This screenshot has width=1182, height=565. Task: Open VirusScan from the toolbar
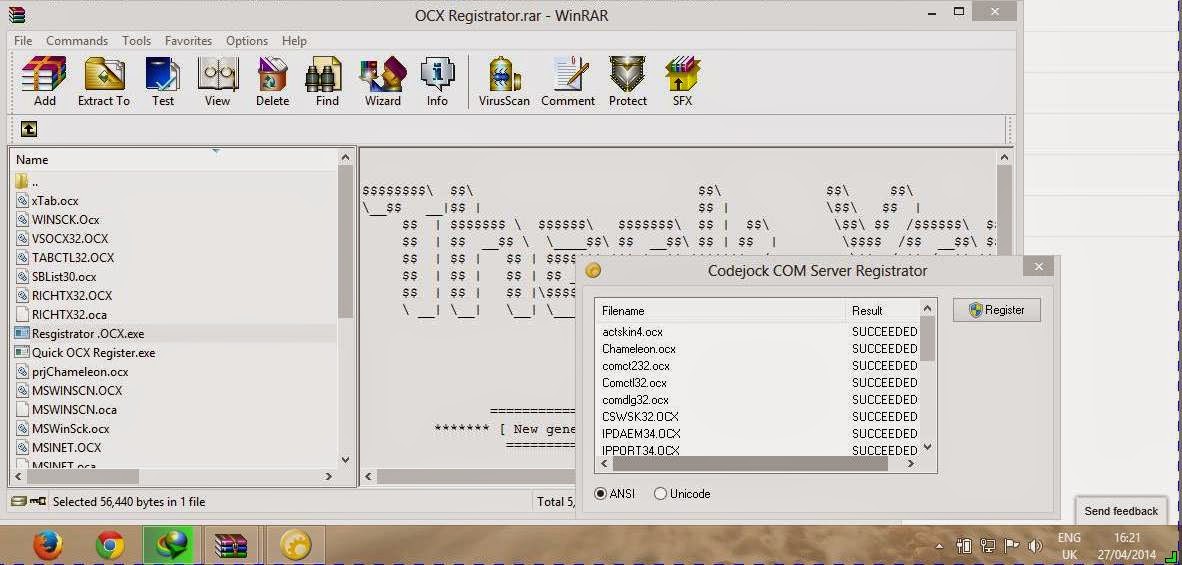(x=504, y=81)
